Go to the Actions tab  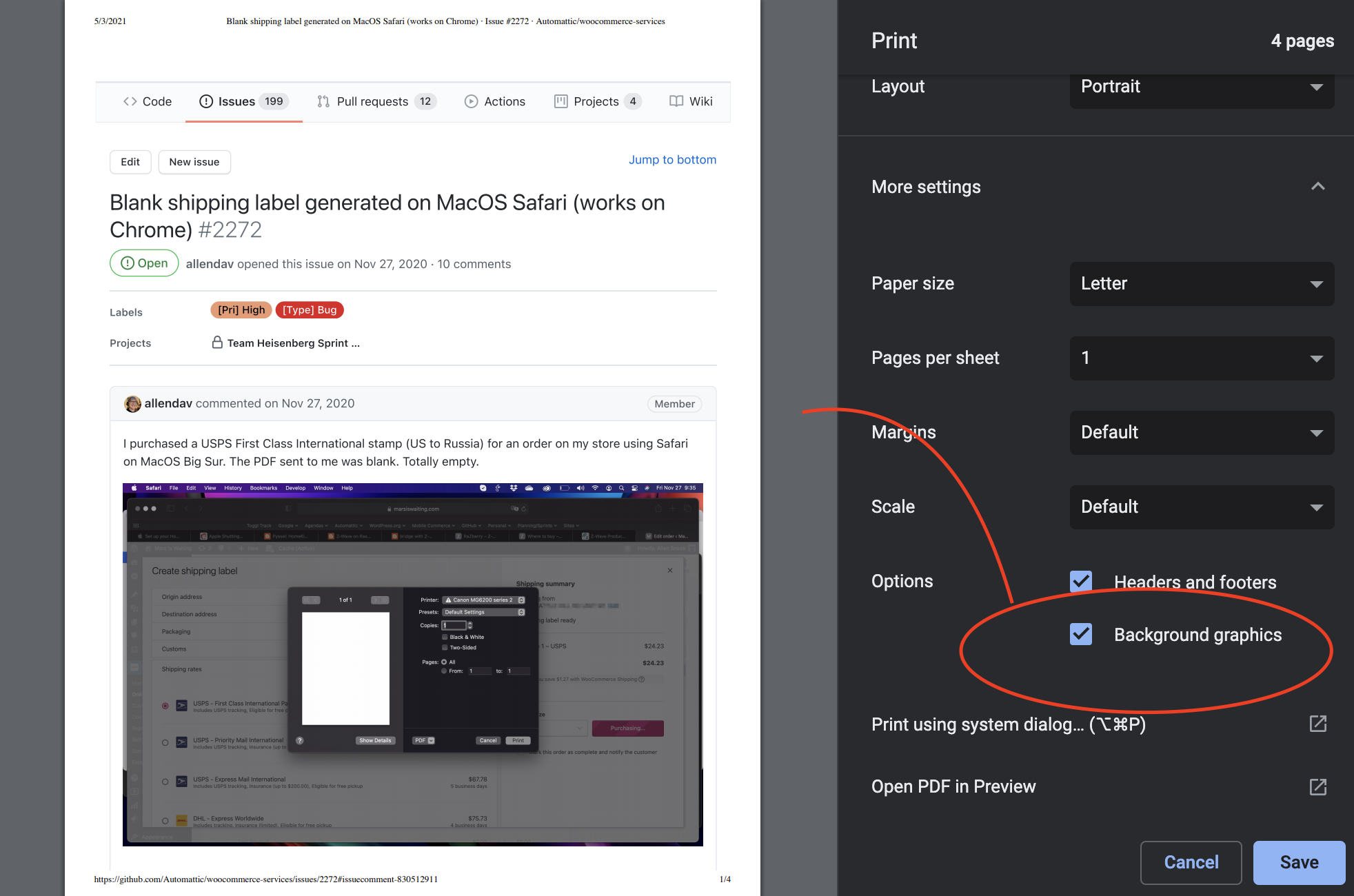point(495,101)
